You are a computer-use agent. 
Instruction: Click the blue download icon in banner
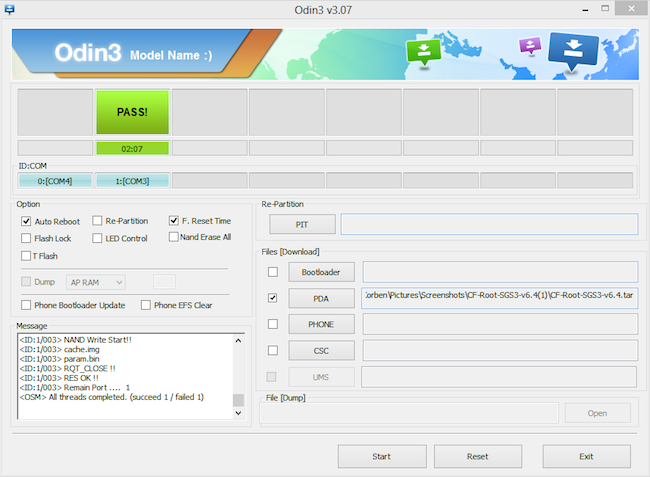coord(573,51)
